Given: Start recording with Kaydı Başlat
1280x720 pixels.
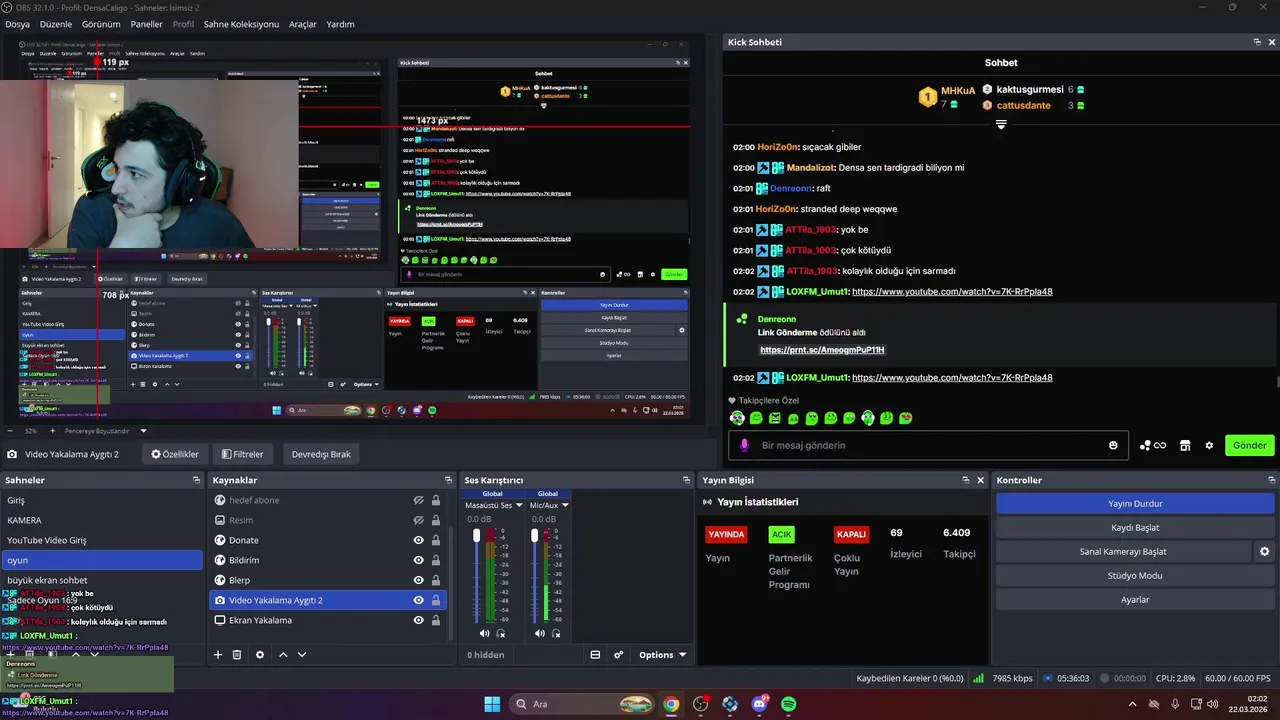Looking at the screenshot, I should [1135, 527].
